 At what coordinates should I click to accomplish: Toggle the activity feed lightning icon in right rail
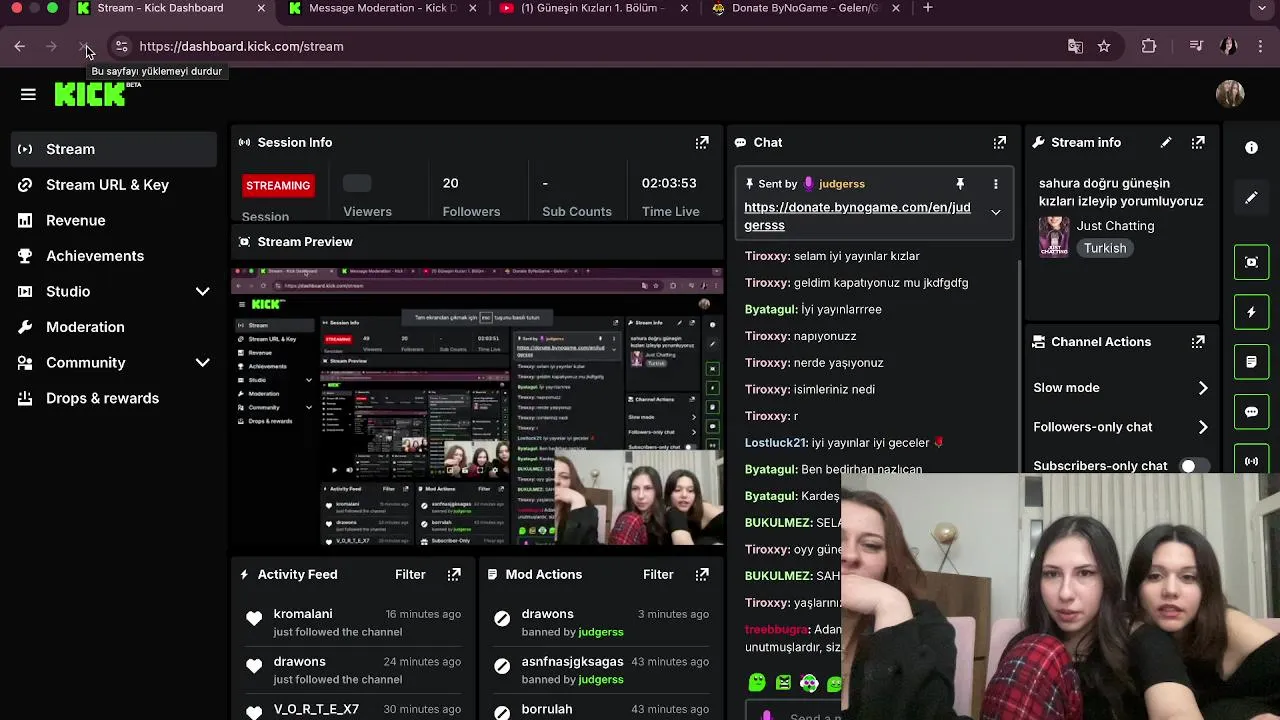click(x=1251, y=312)
